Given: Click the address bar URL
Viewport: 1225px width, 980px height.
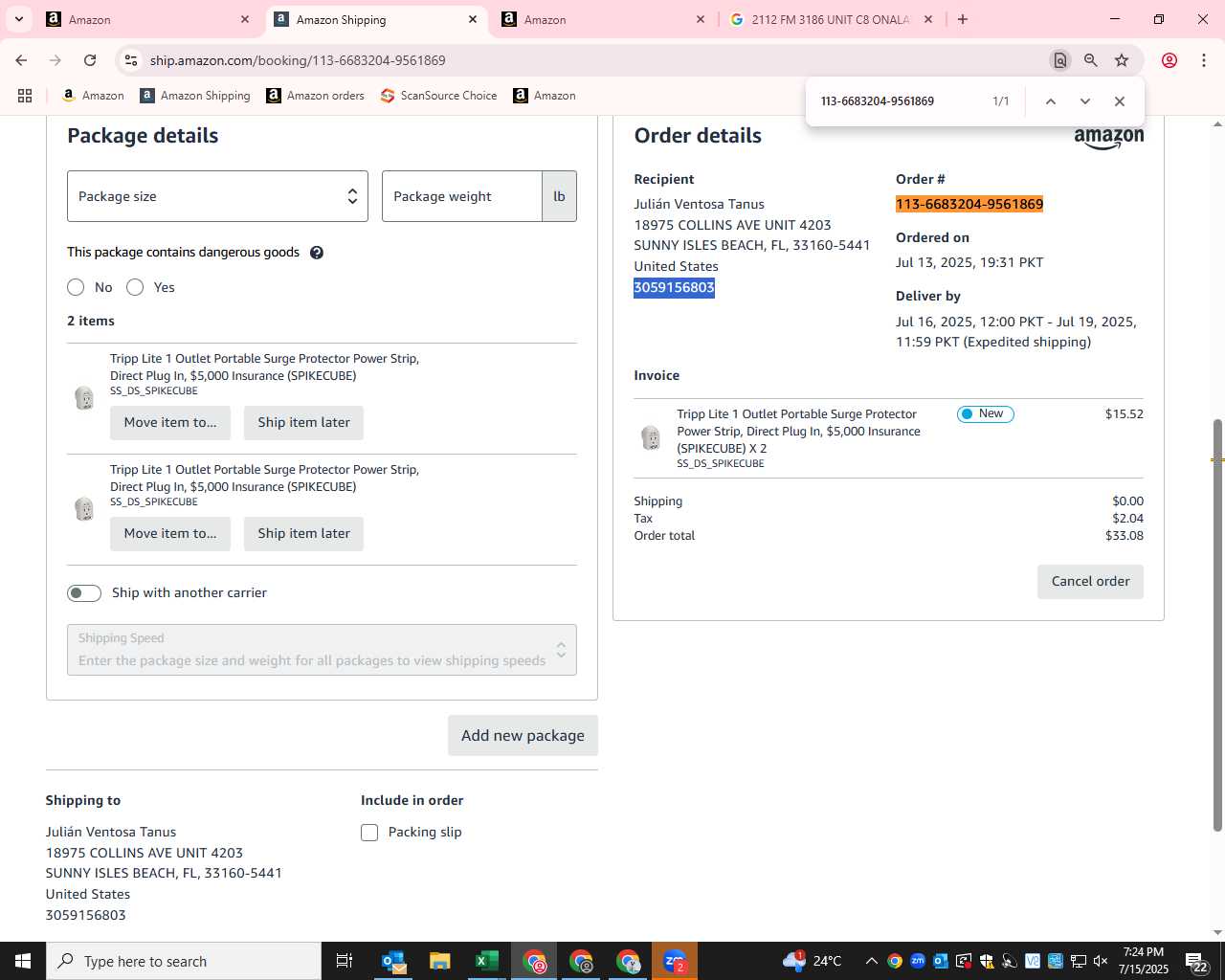Looking at the screenshot, I should [298, 60].
